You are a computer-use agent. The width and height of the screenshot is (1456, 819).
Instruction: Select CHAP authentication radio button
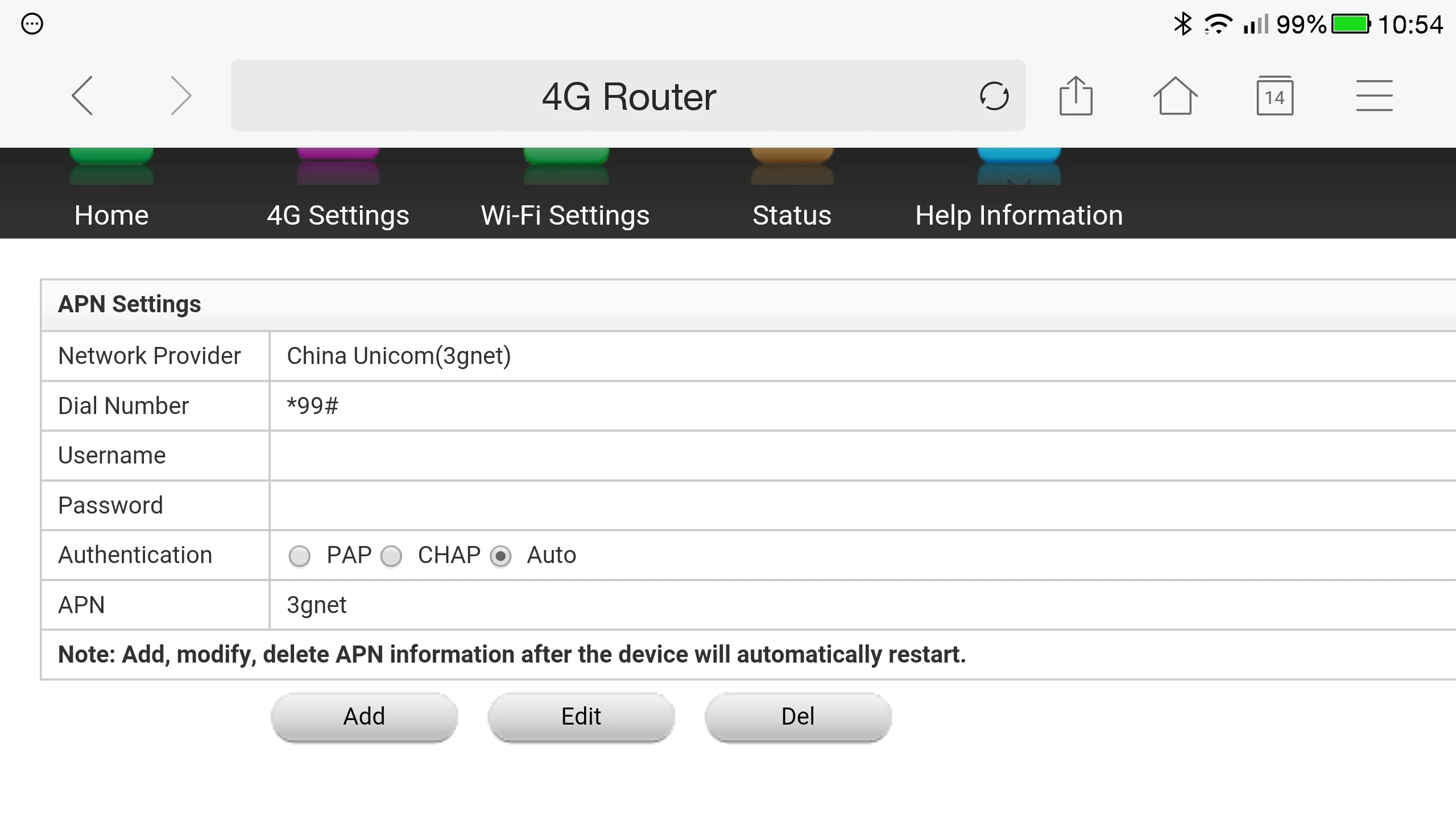click(391, 556)
